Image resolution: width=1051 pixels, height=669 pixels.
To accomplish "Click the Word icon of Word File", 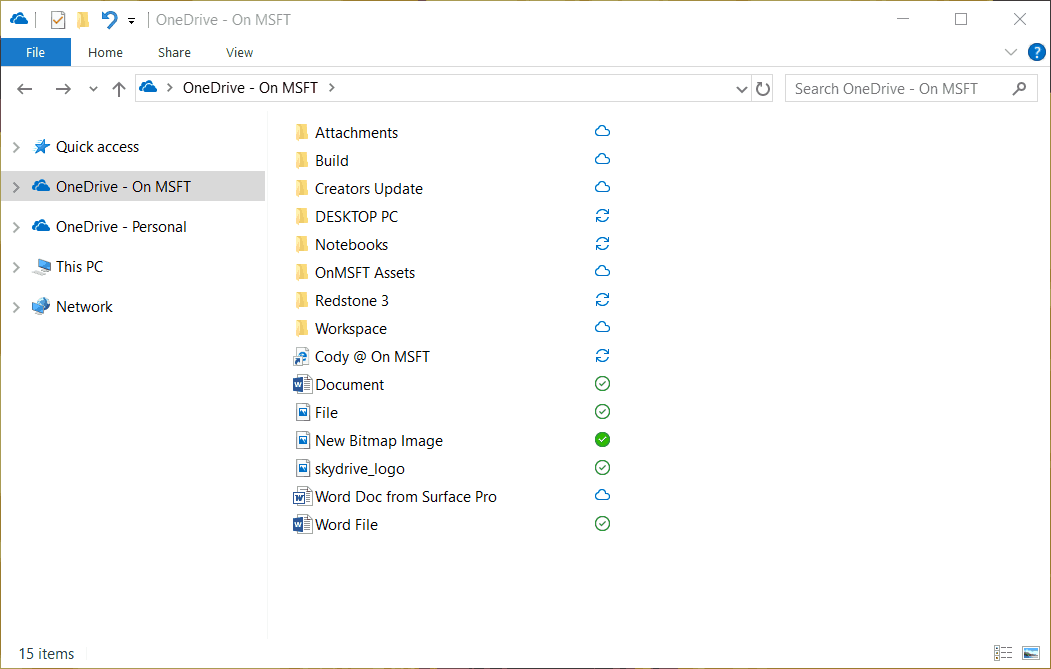I will pos(302,524).
